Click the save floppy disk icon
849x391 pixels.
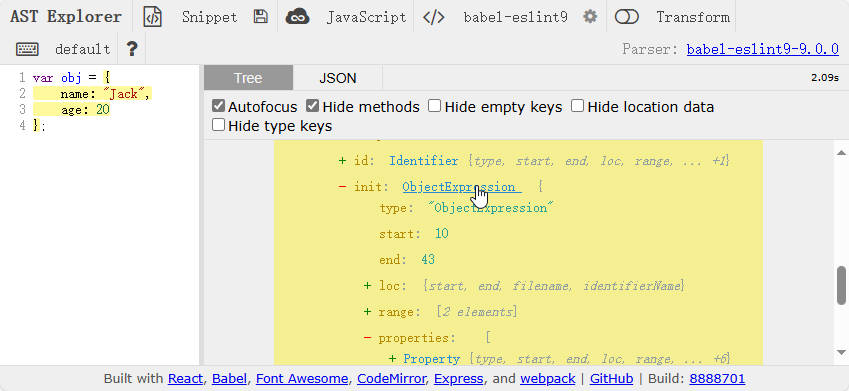260,17
